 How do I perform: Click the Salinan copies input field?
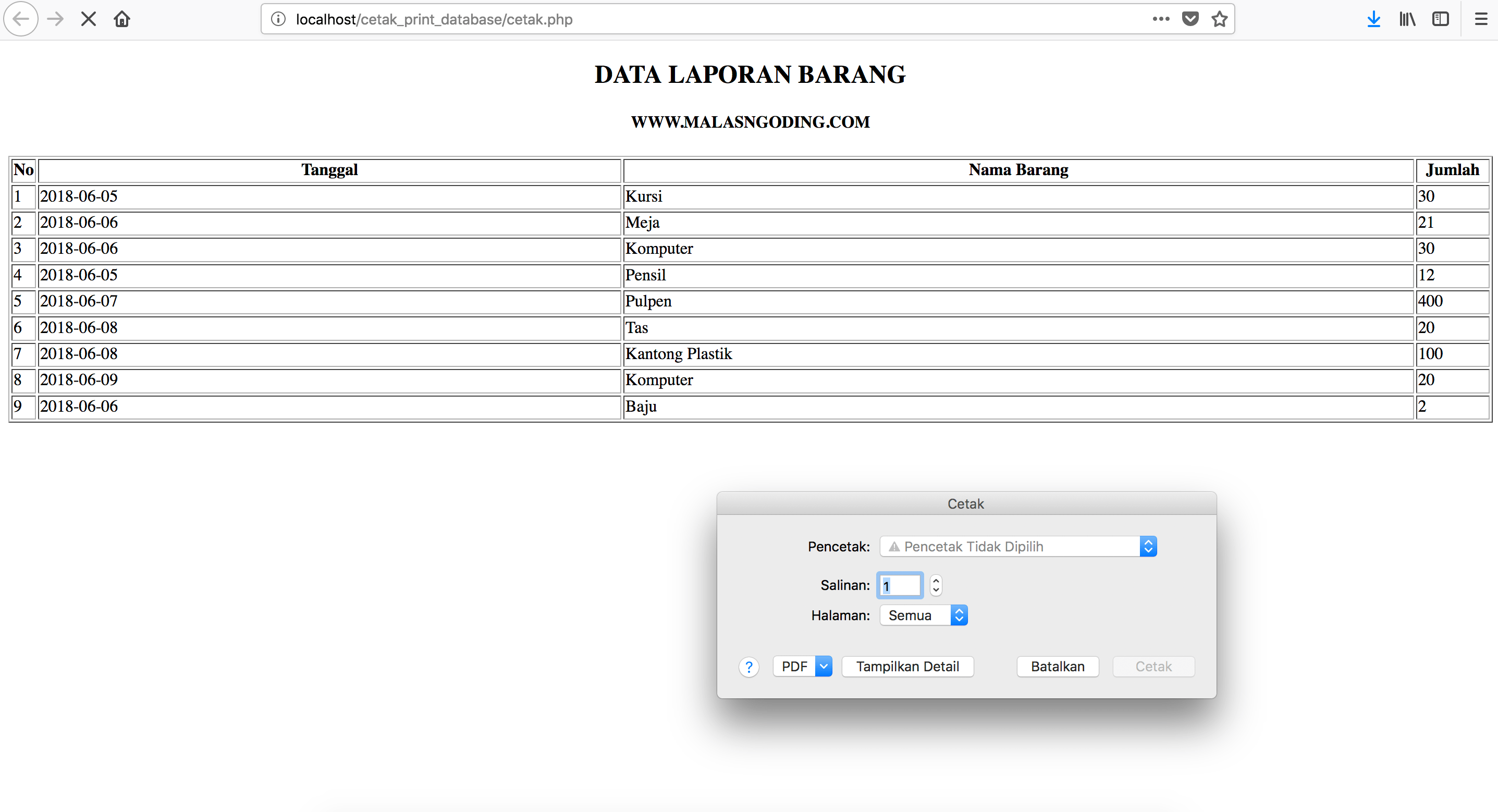[x=900, y=585]
